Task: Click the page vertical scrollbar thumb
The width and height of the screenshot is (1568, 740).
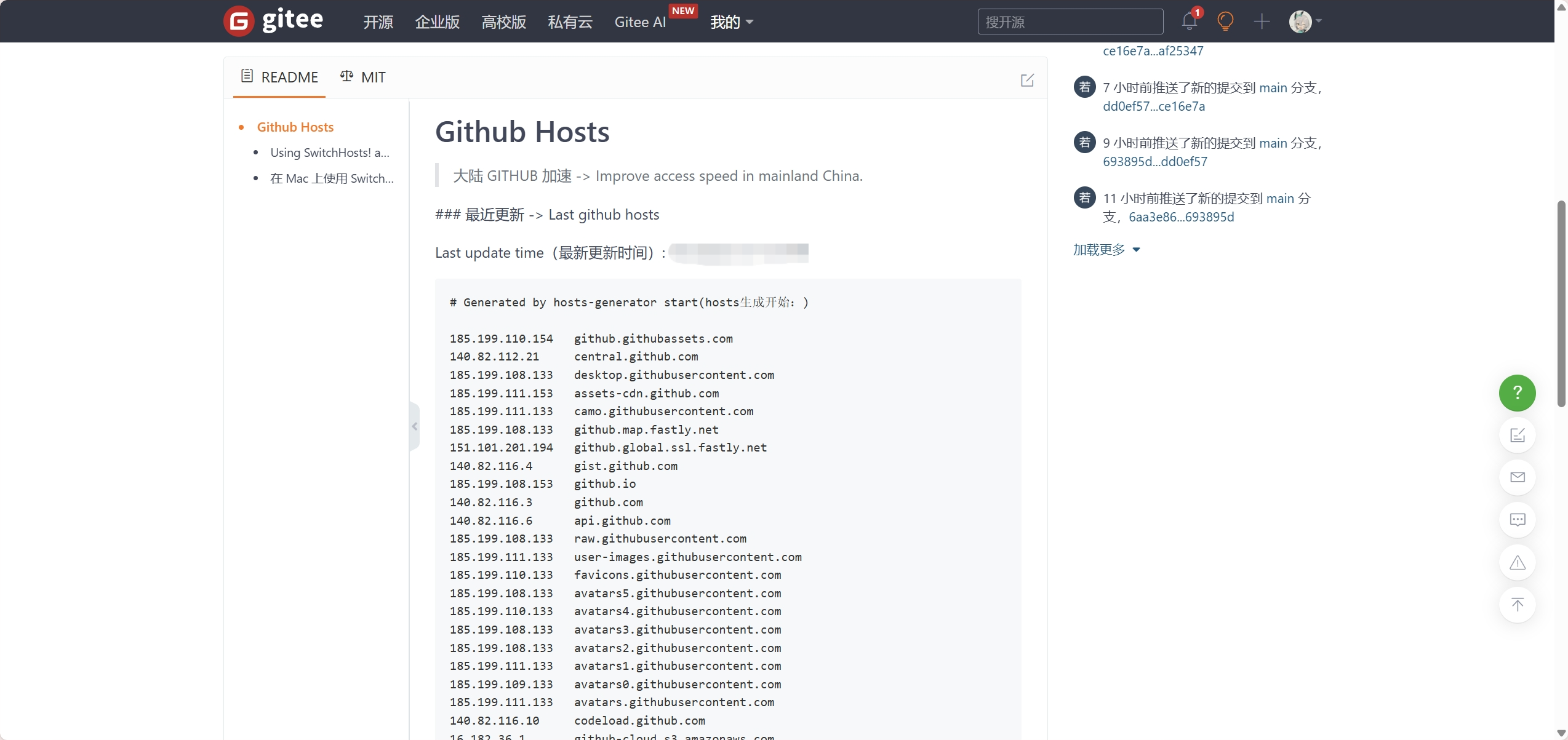Action: tap(1561, 303)
